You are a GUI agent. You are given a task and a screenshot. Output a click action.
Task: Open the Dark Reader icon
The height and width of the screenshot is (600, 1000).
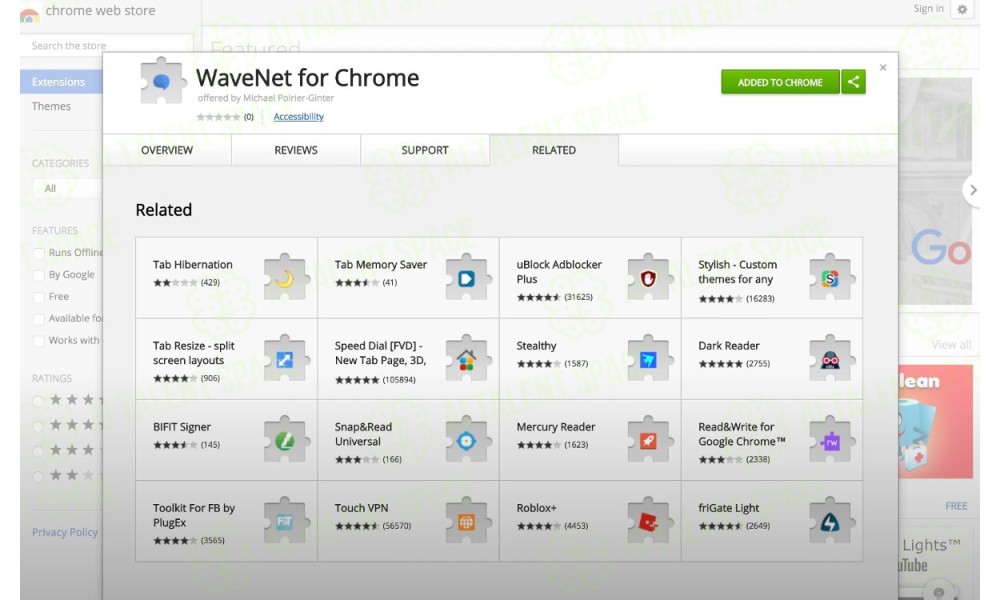(831, 358)
